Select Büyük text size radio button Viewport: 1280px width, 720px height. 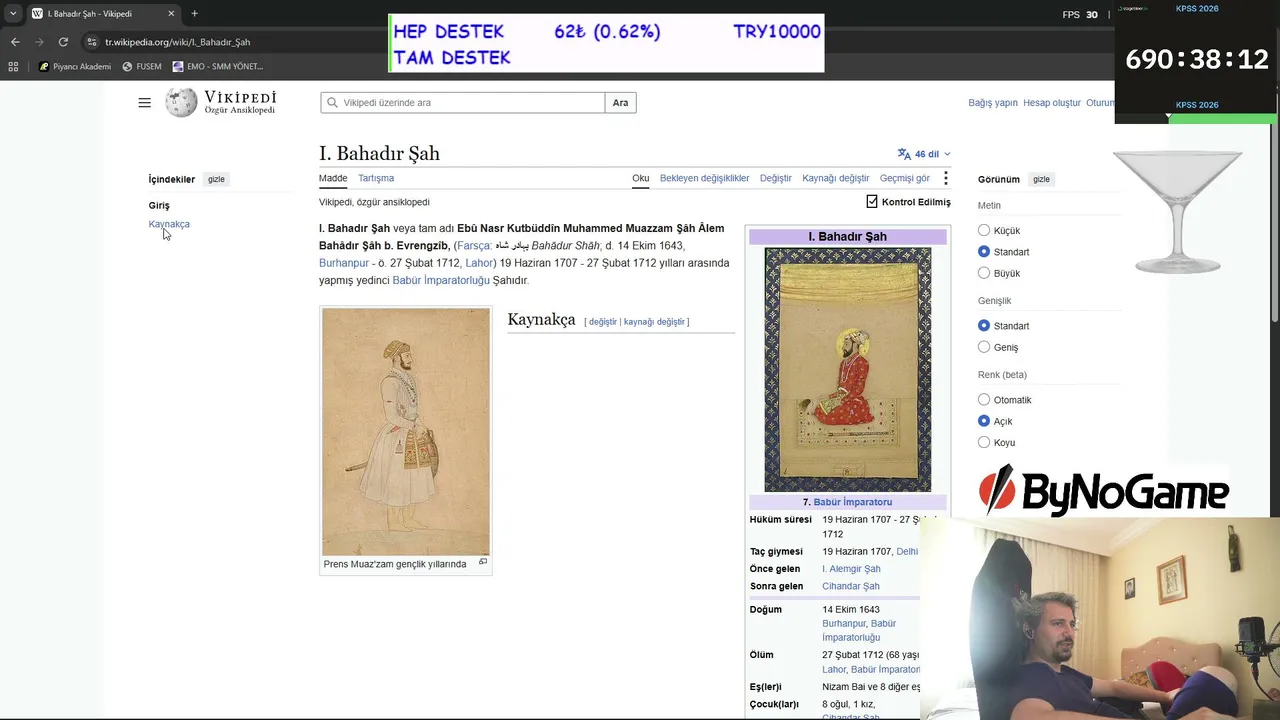984,273
